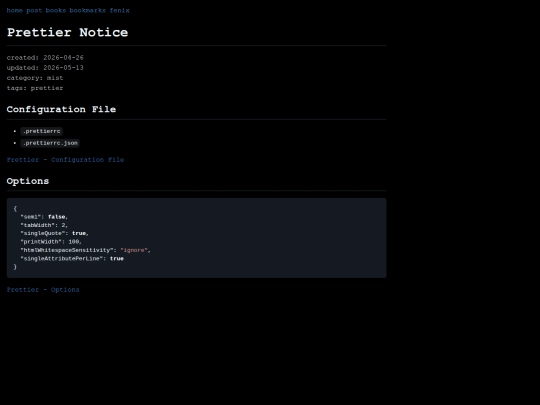The height and width of the screenshot is (405, 540).
Task: Open the home navigation link
Action: point(14,10)
